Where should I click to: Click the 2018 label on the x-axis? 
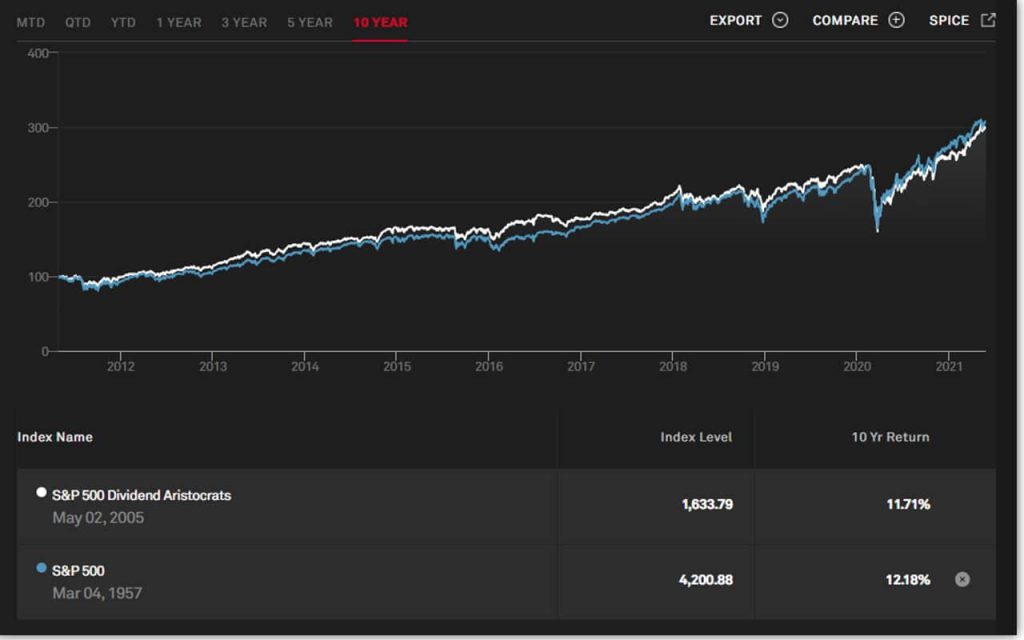pyautogui.click(x=673, y=366)
